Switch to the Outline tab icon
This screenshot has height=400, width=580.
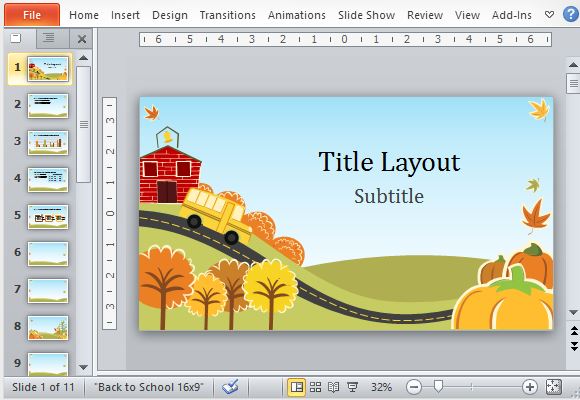pyautogui.click(x=48, y=38)
